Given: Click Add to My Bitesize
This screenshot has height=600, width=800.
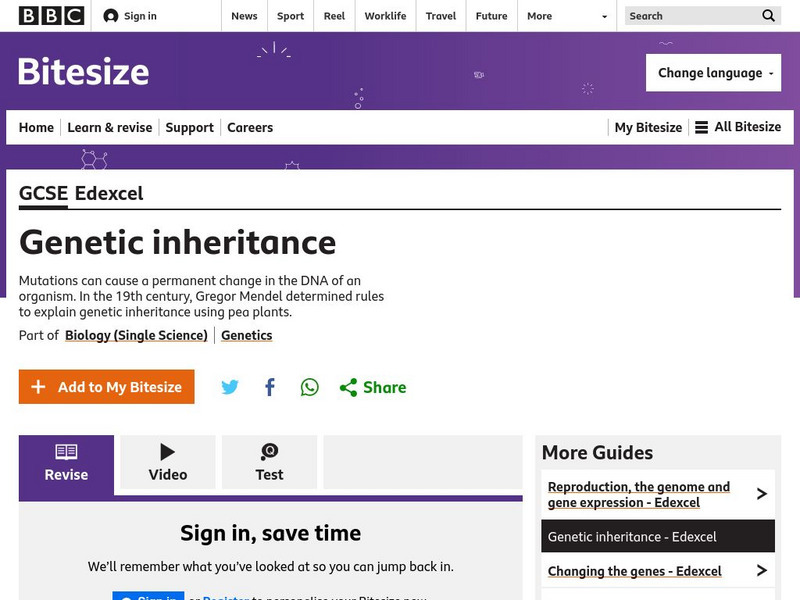Looking at the screenshot, I should click(x=106, y=386).
